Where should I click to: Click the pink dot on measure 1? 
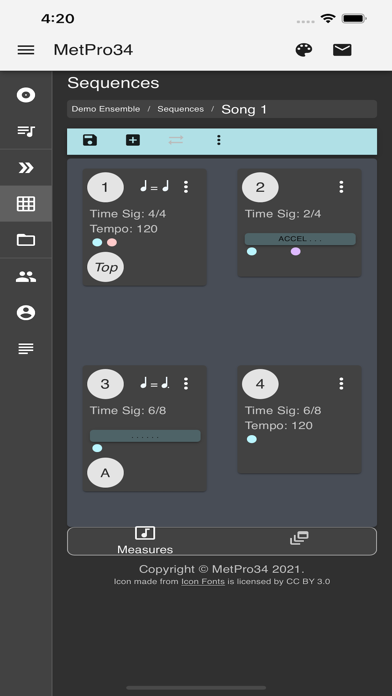click(112, 242)
